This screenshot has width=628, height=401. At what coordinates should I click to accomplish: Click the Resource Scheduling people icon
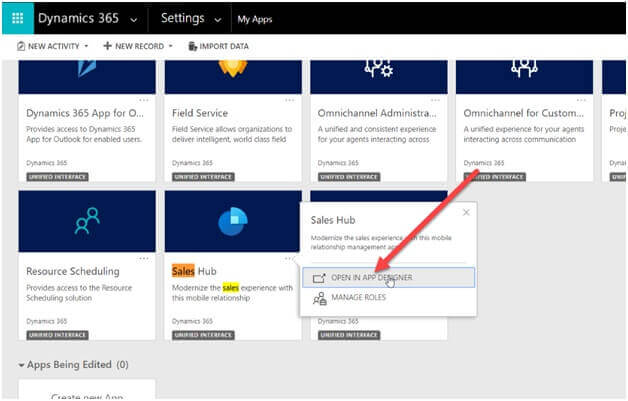coord(87,221)
